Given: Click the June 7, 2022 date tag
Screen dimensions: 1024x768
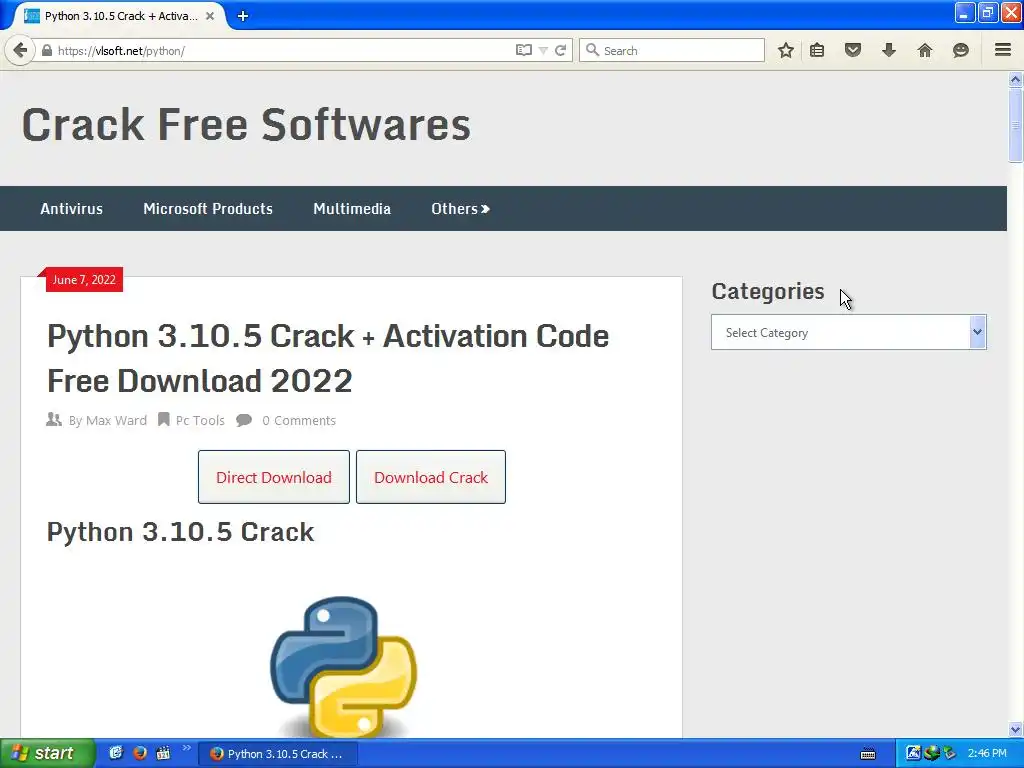Looking at the screenshot, I should tap(84, 280).
